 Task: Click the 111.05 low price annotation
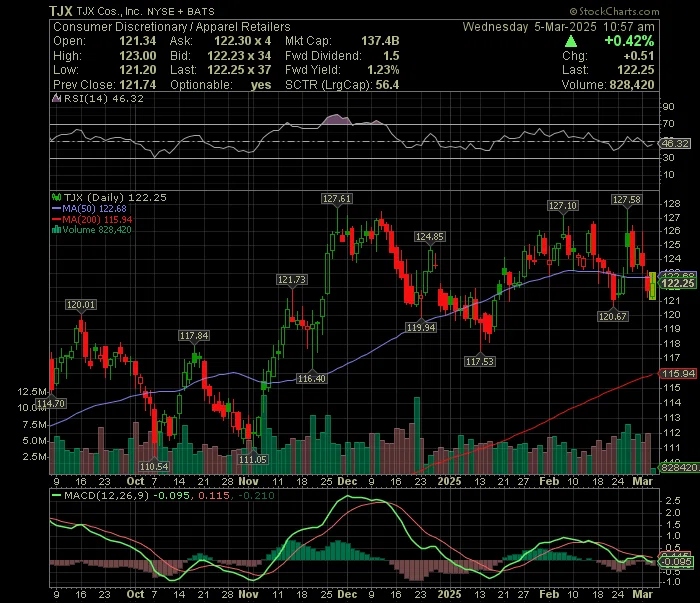253,459
